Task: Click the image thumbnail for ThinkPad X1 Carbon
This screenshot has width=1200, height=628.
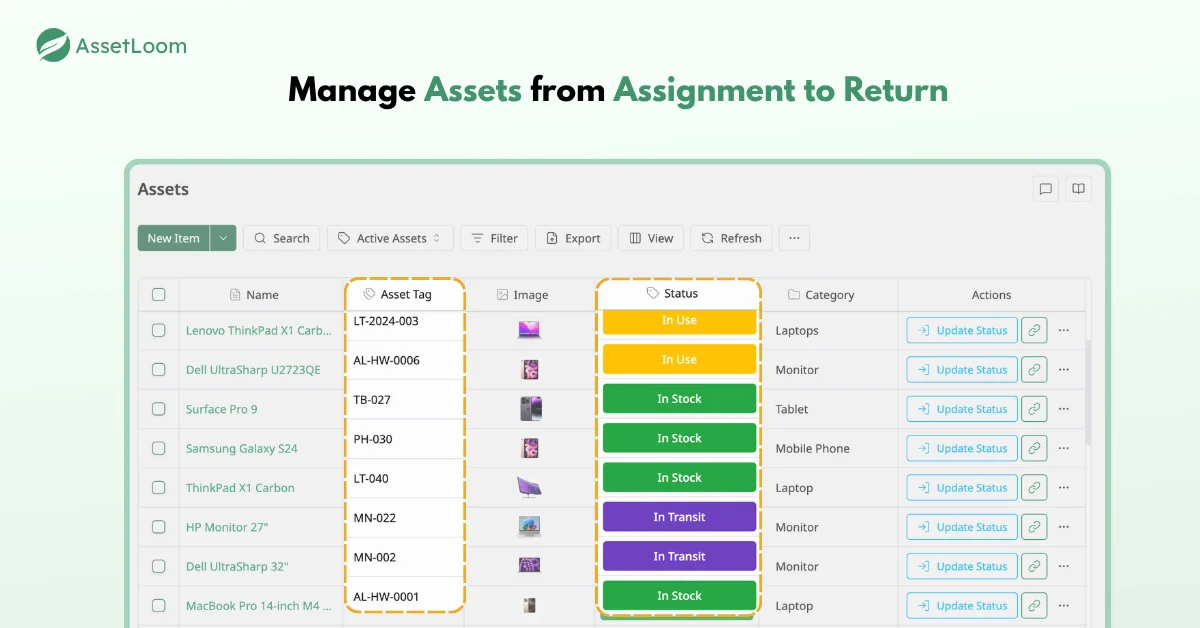Action: pos(530,487)
